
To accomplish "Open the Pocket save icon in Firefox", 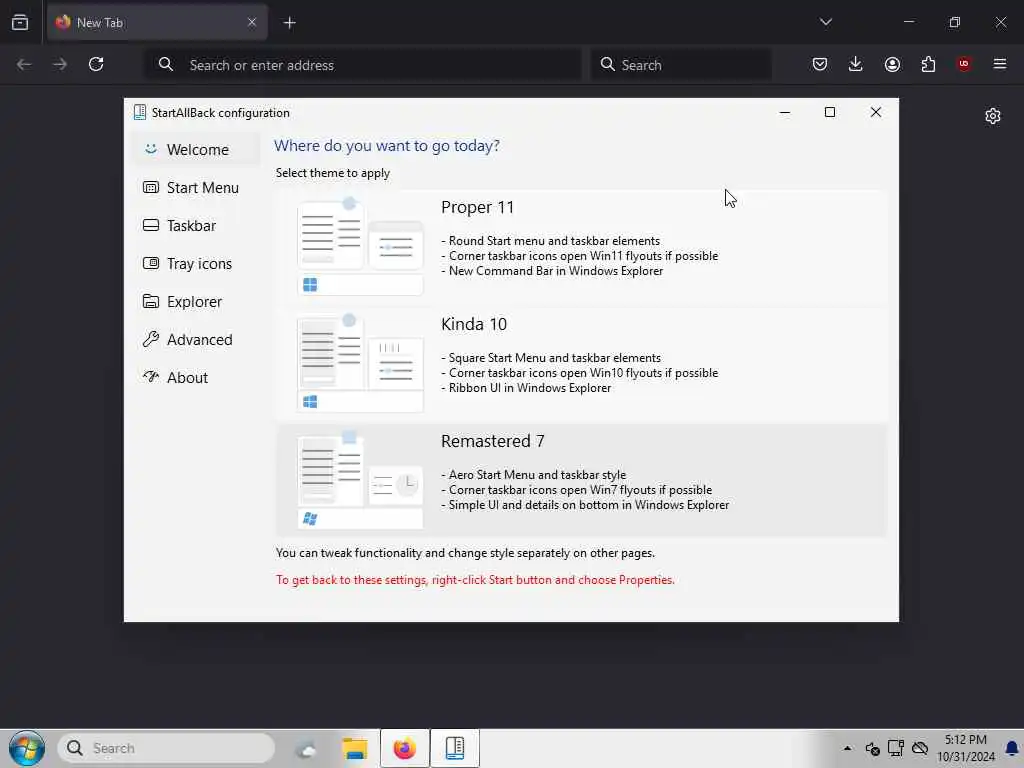I will click(x=820, y=64).
